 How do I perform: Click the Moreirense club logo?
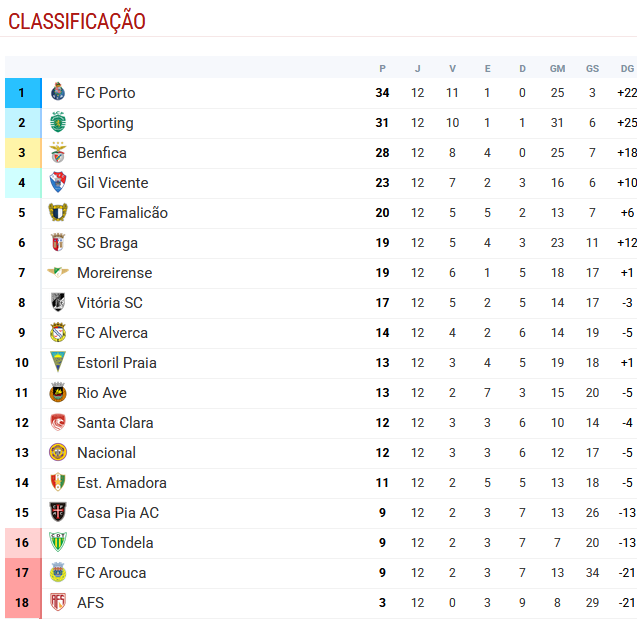(58, 273)
